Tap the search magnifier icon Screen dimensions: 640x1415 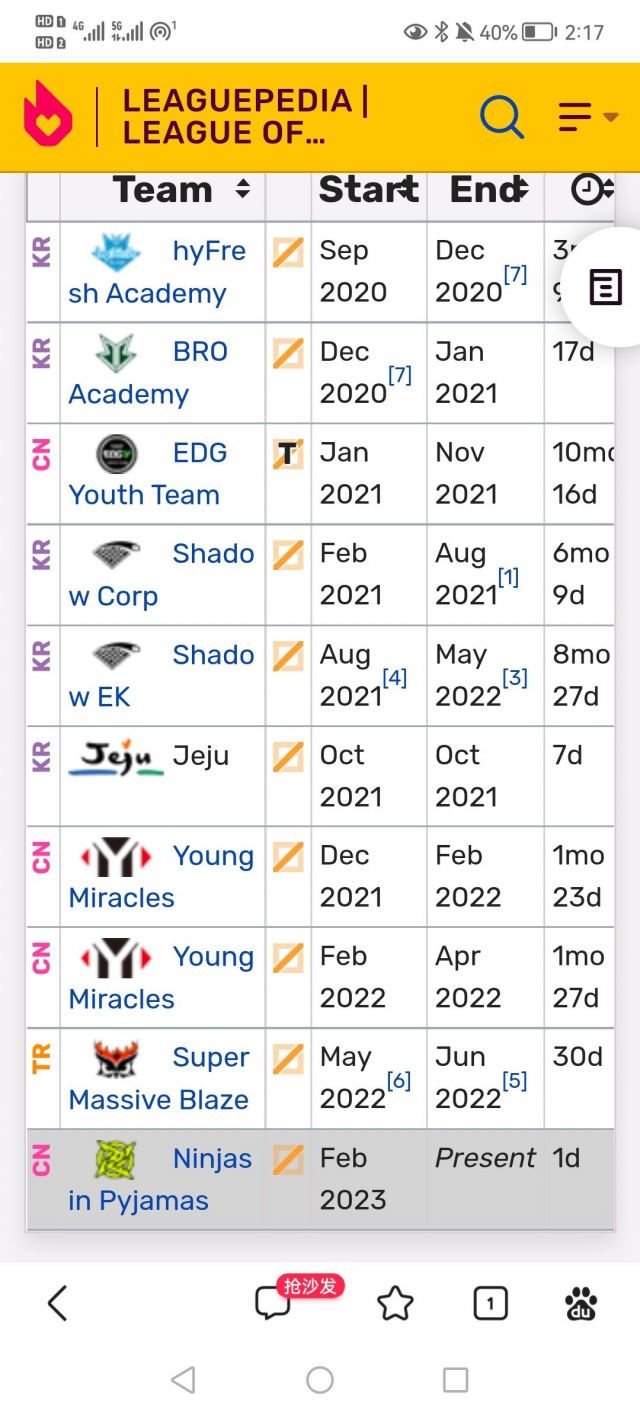pos(501,117)
